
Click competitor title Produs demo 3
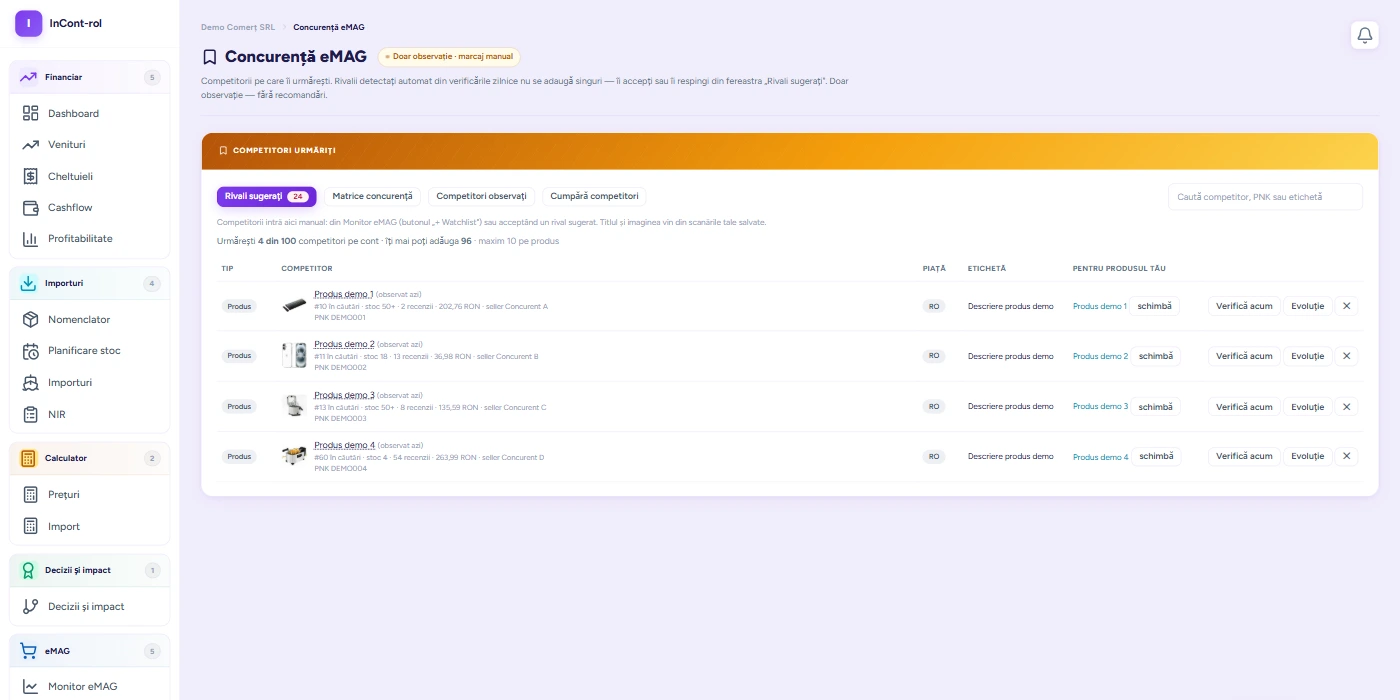344,395
